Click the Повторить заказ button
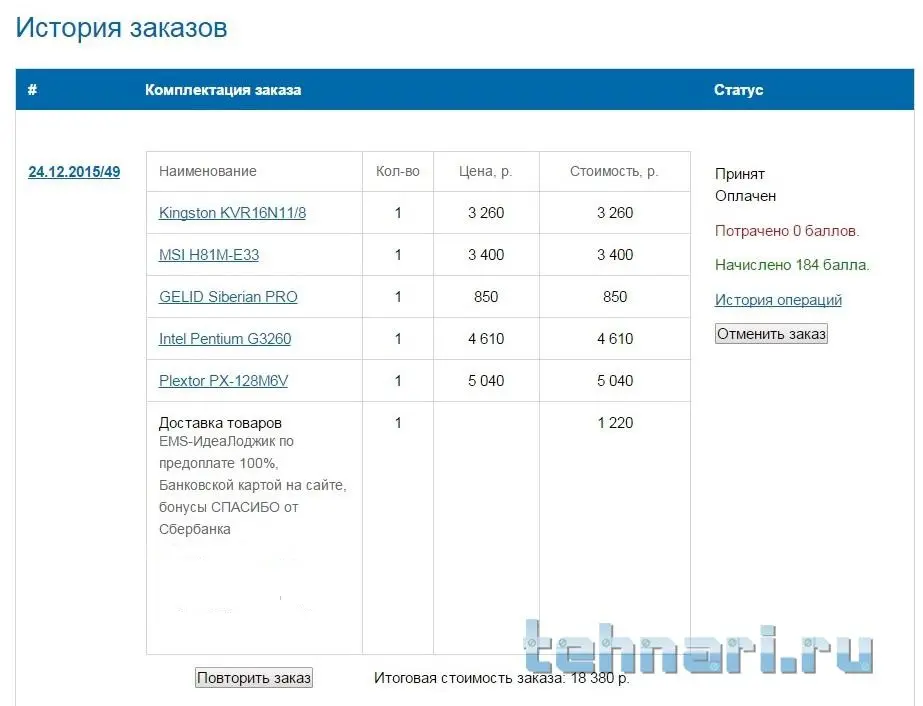The width and height of the screenshot is (923, 706). coord(254,678)
